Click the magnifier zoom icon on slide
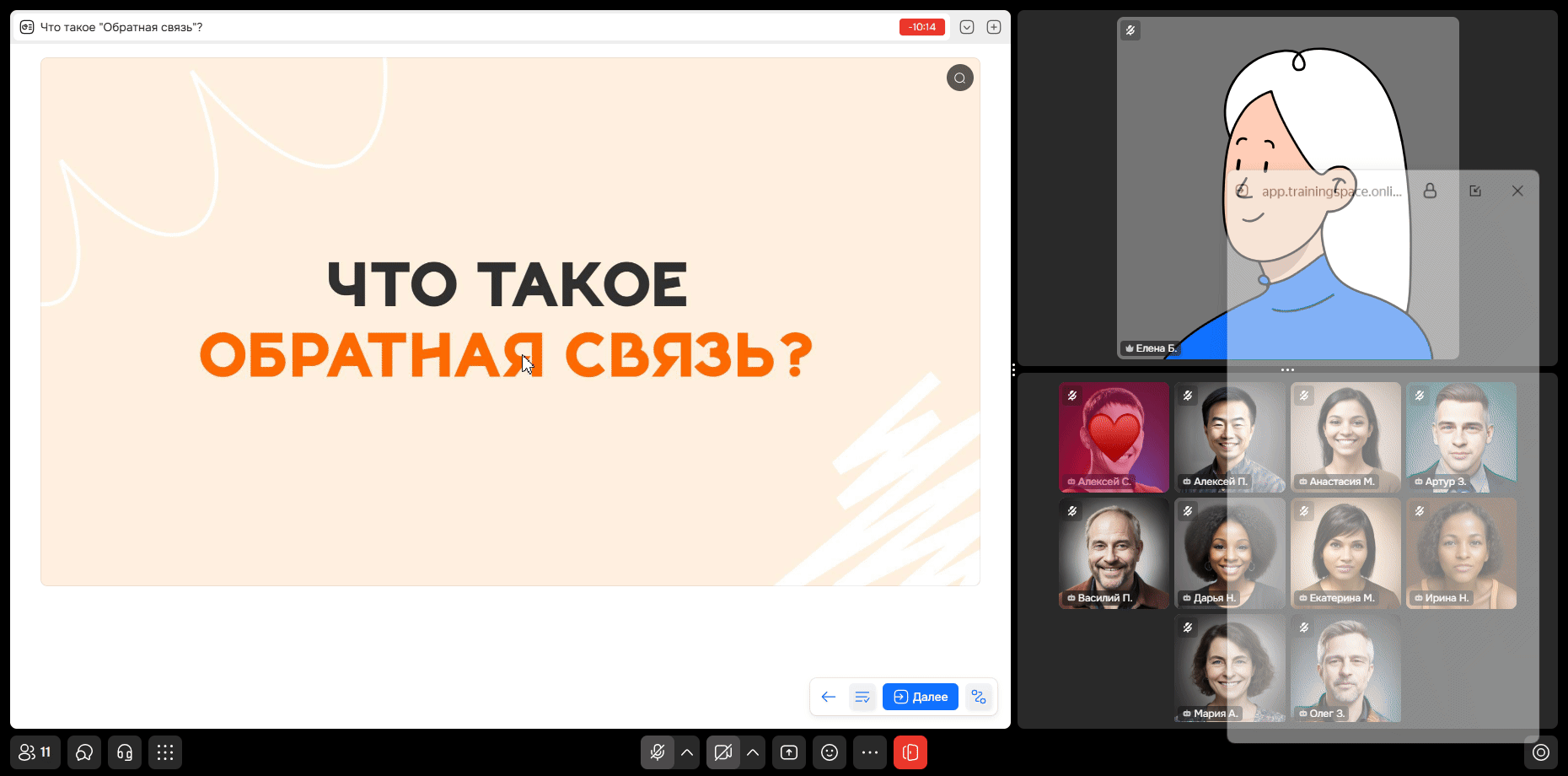The height and width of the screenshot is (776, 1568). (960, 78)
